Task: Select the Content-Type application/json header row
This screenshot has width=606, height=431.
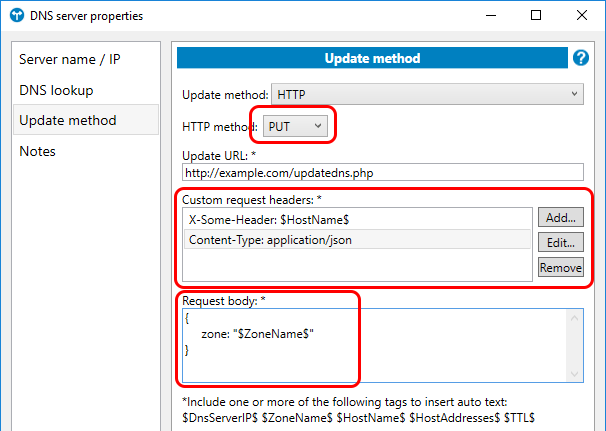Action: tap(270, 239)
